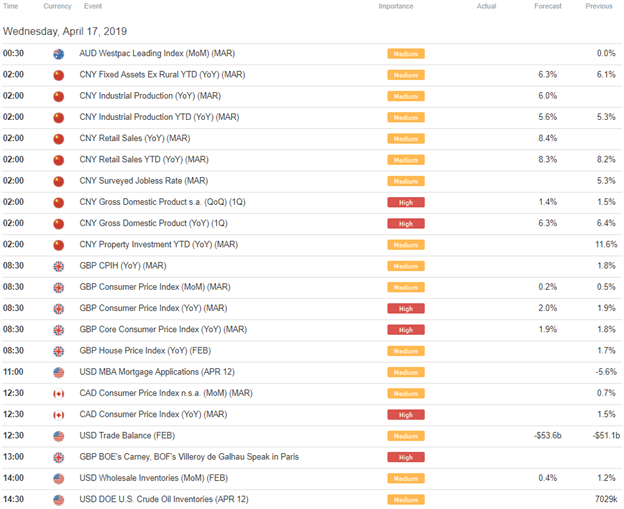
Task: Open GBP Consumer Price Index (YoY) (MAR) event
Action: point(153,308)
